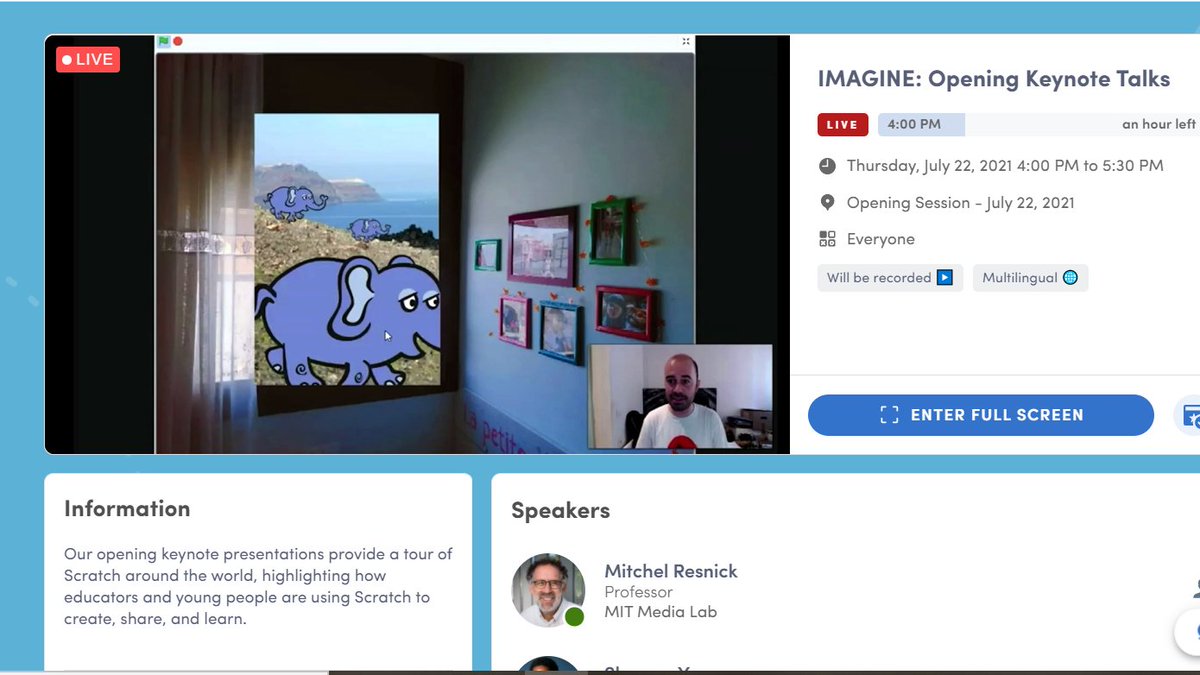Click the red stop icon in Scratch player
Viewport: 1200px width, 675px height.
178,41
